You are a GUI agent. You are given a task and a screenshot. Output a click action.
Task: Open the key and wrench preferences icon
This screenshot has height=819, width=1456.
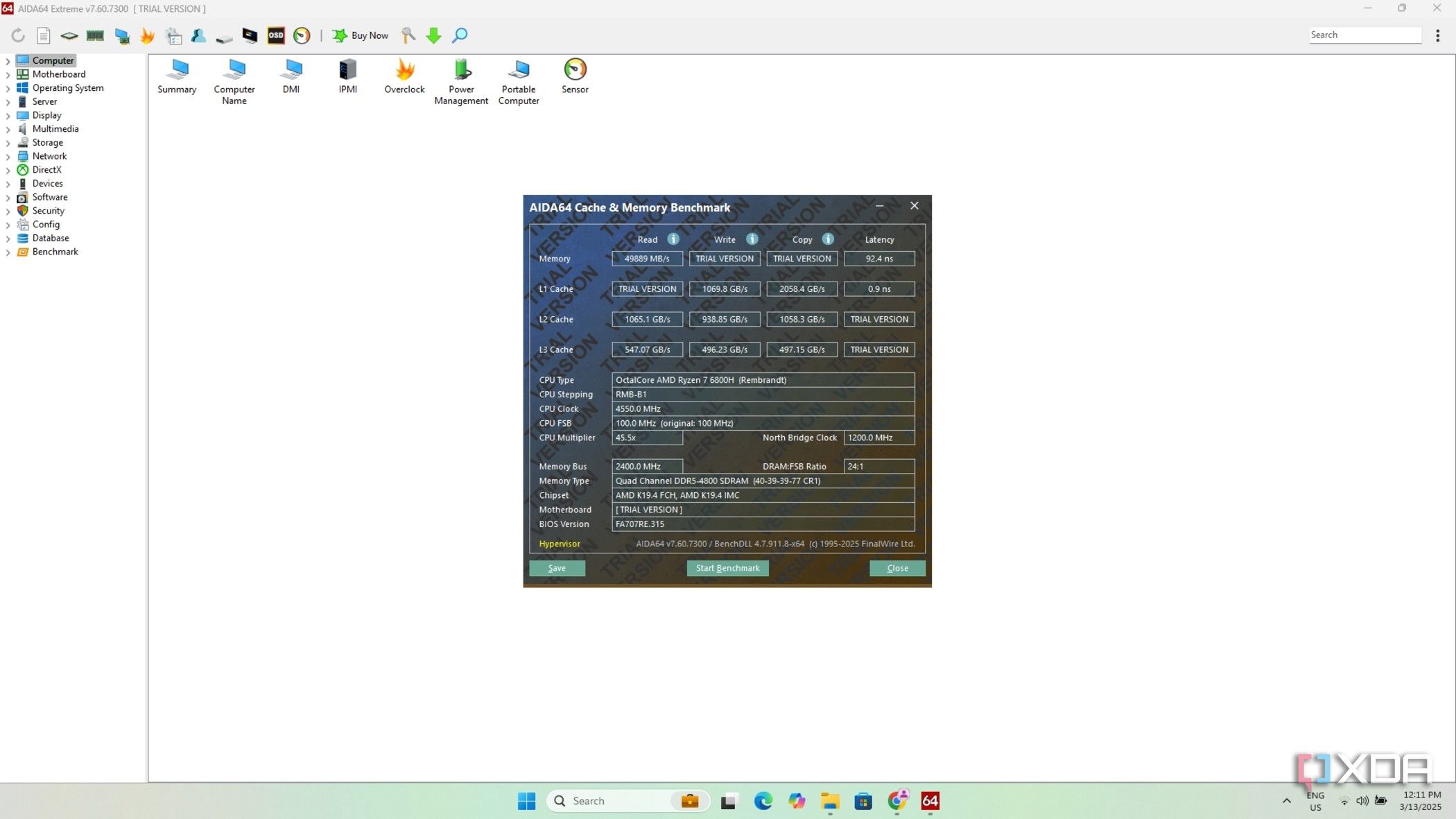tap(408, 35)
